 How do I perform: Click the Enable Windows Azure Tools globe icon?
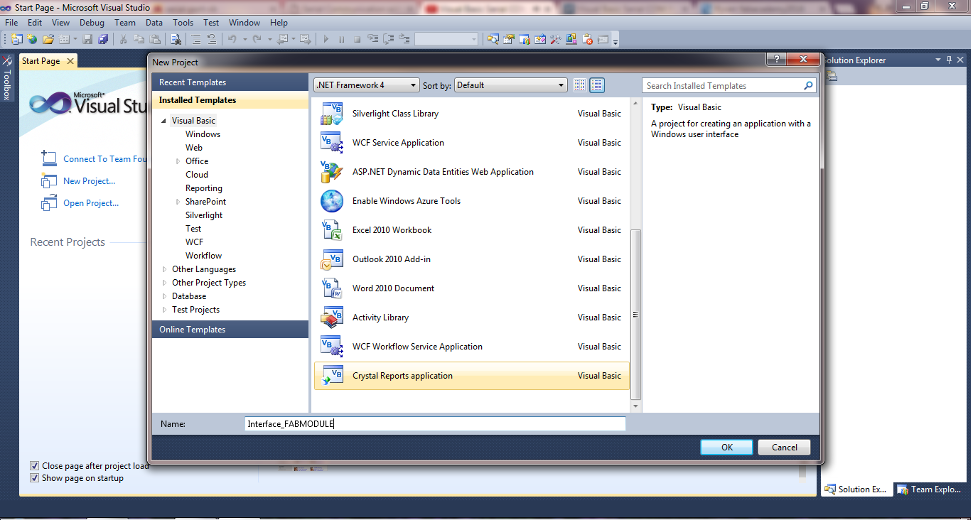coord(331,201)
